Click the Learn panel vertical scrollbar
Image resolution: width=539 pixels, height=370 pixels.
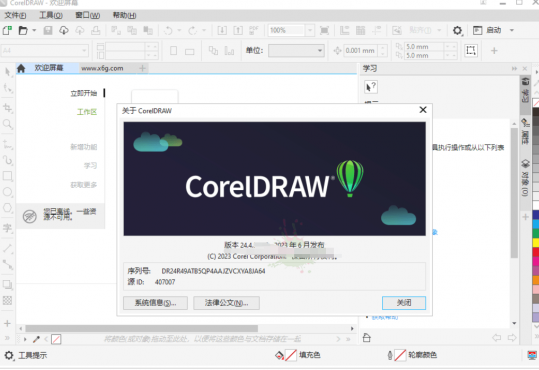(514, 193)
